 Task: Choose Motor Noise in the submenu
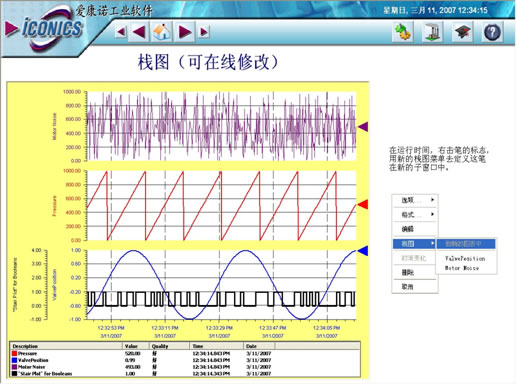pos(462,268)
